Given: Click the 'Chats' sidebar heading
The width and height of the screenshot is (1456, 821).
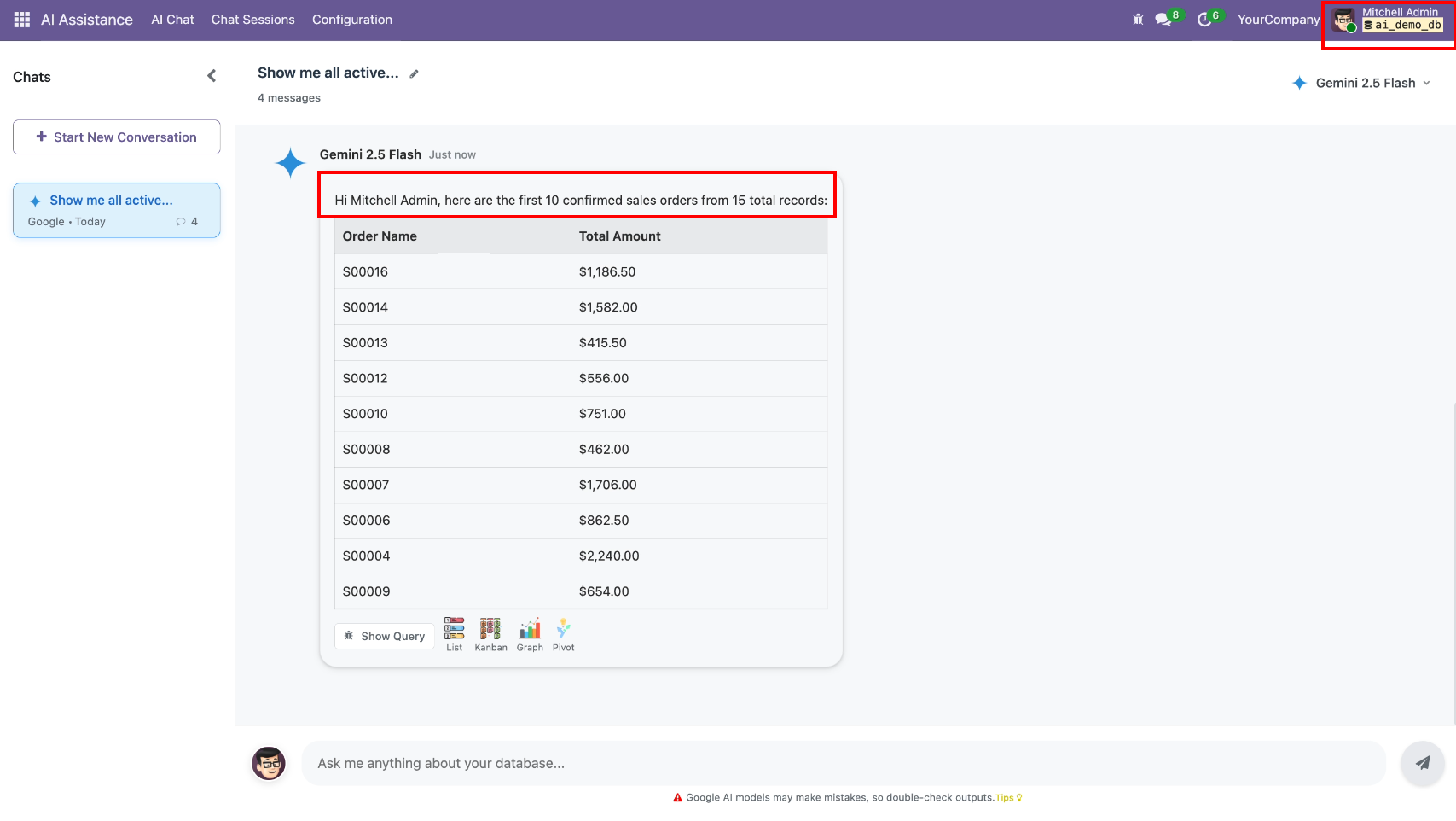Looking at the screenshot, I should (x=32, y=77).
